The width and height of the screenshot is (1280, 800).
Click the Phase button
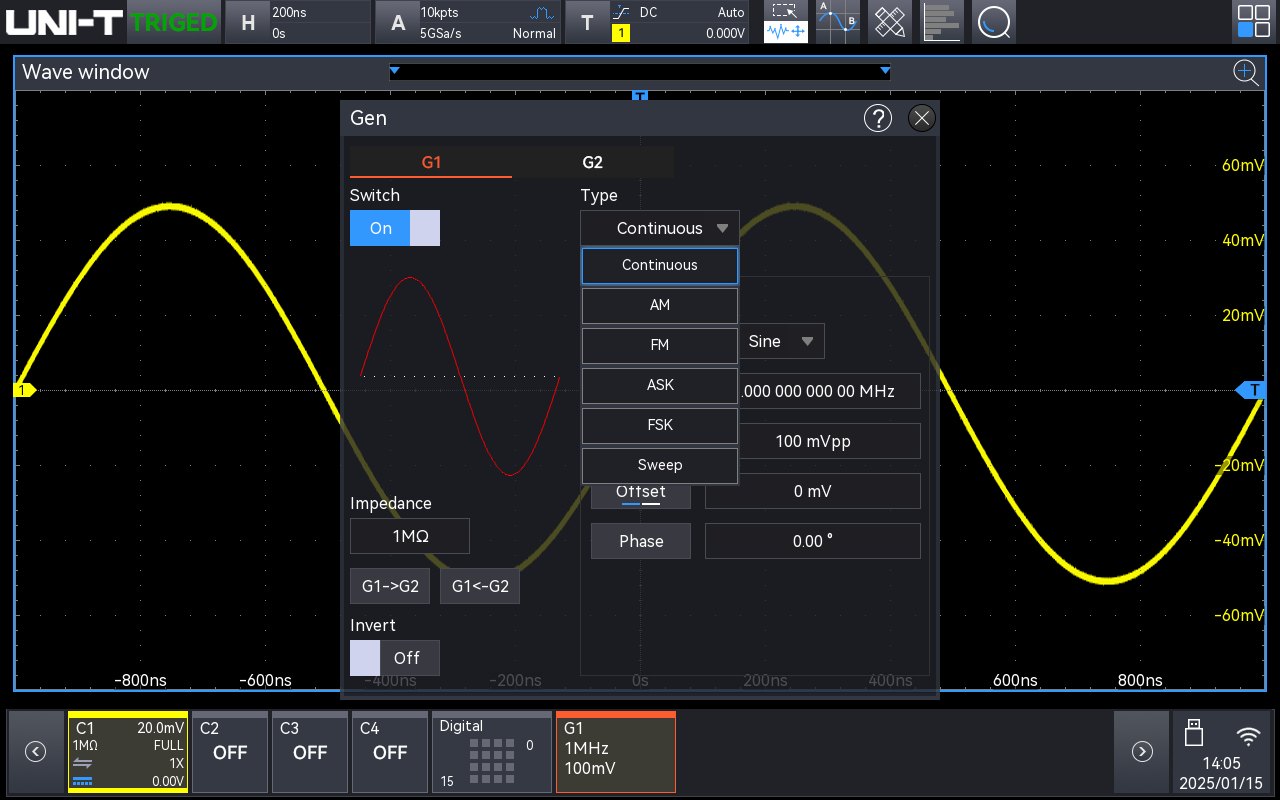[641, 541]
